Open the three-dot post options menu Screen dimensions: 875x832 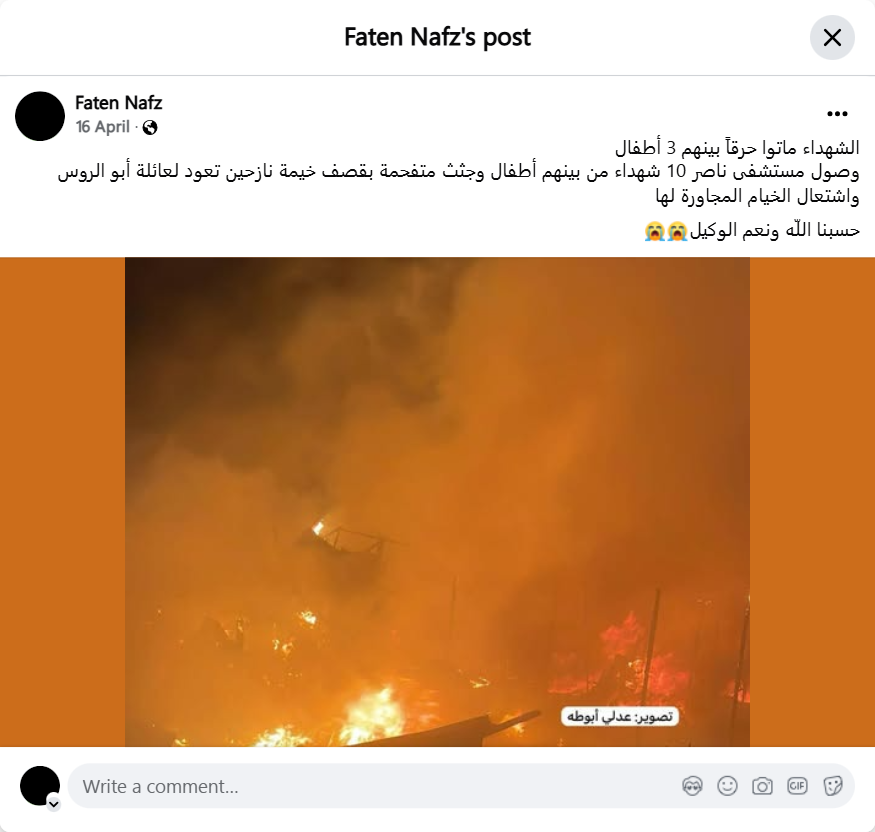pos(837,114)
